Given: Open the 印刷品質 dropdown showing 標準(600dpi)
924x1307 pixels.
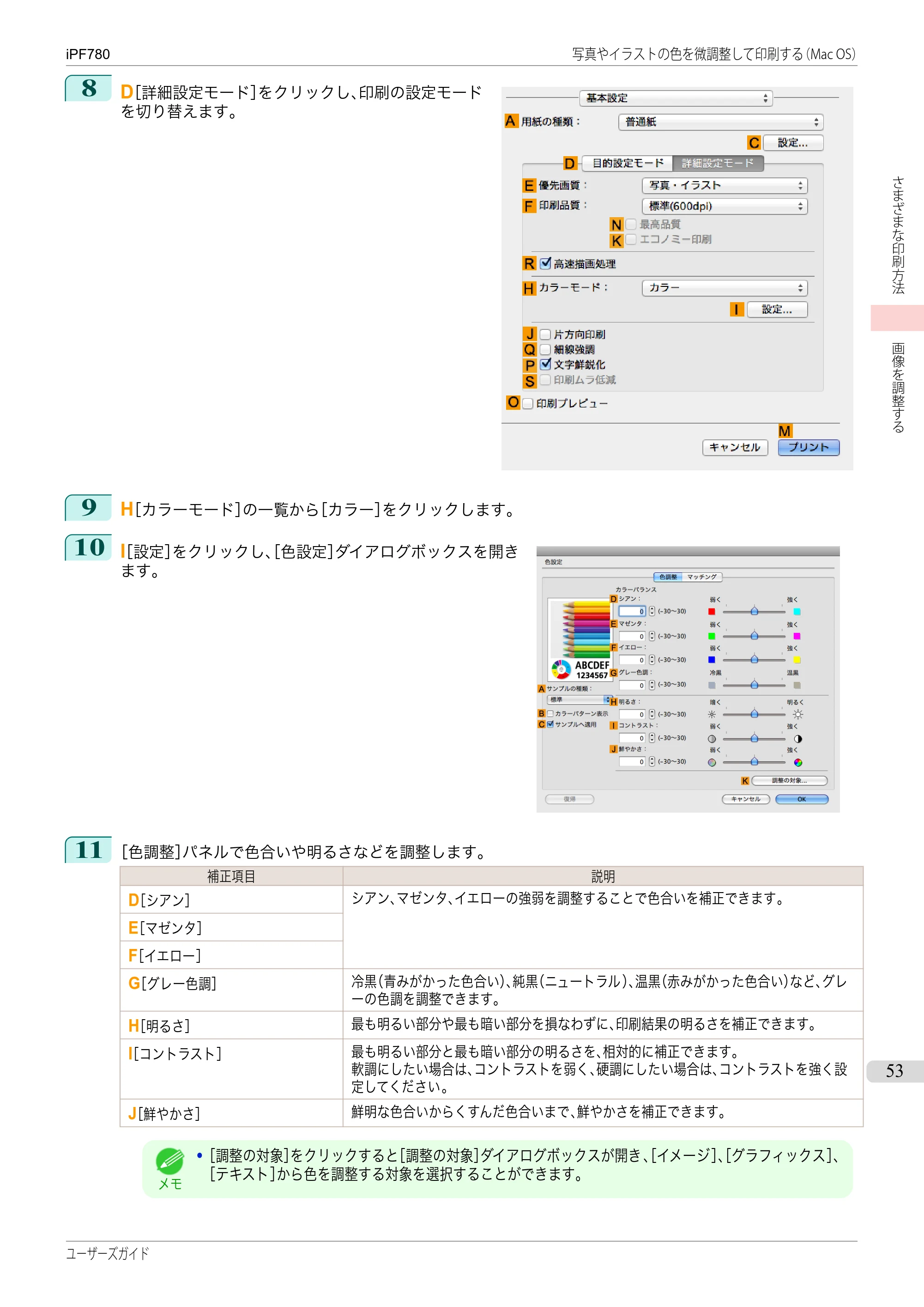Looking at the screenshot, I should tap(725, 206).
